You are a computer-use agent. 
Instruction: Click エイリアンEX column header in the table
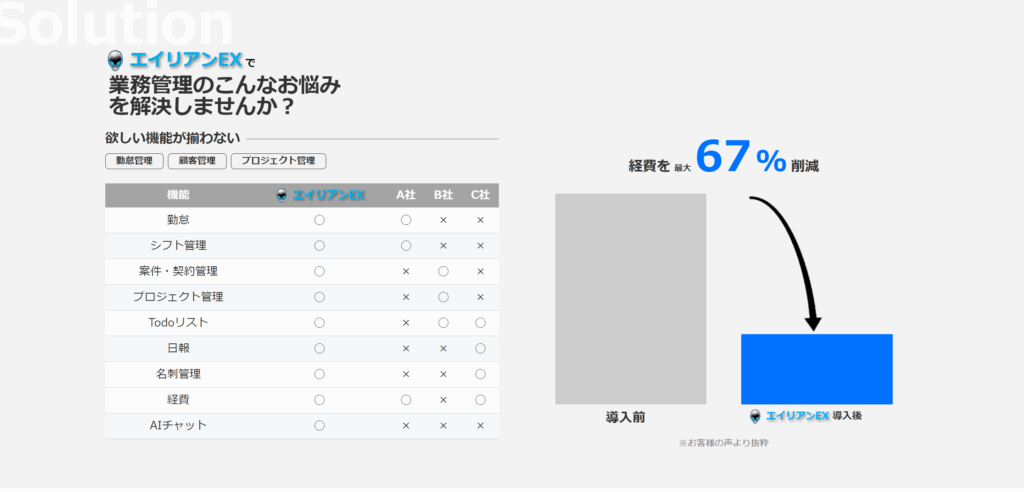(x=328, y=195)
